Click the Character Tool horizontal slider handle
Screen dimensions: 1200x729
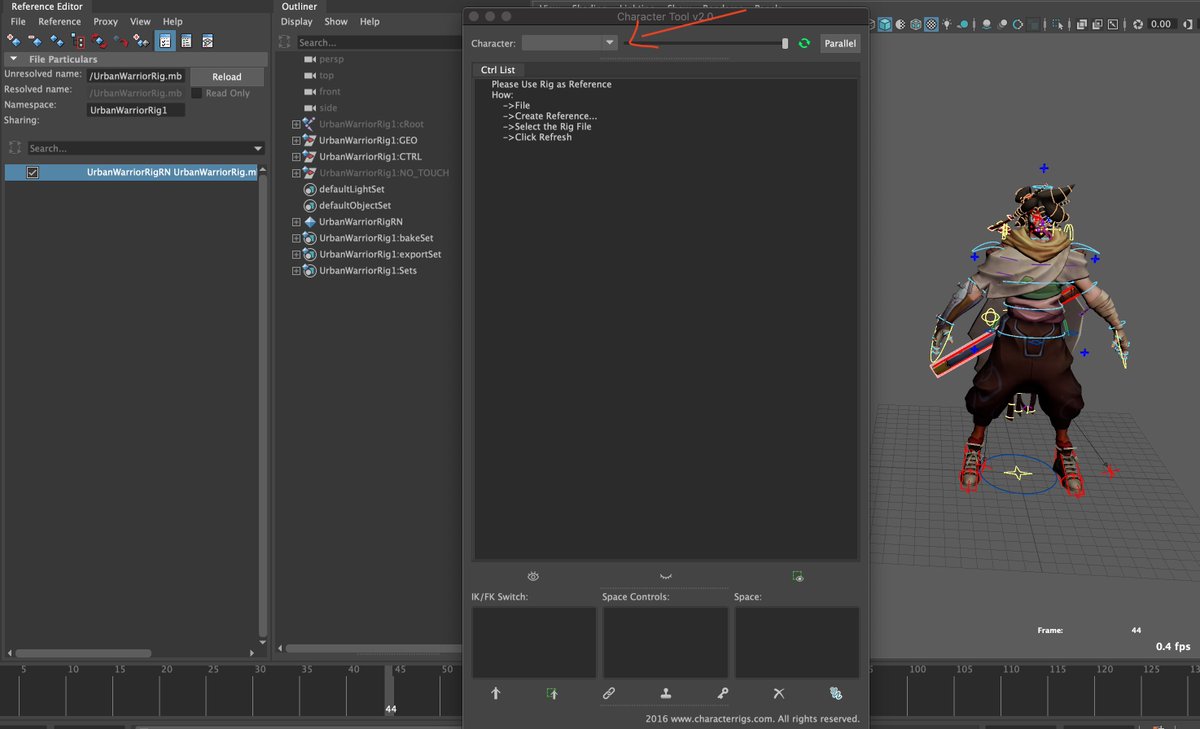click(x=785, y=43)
